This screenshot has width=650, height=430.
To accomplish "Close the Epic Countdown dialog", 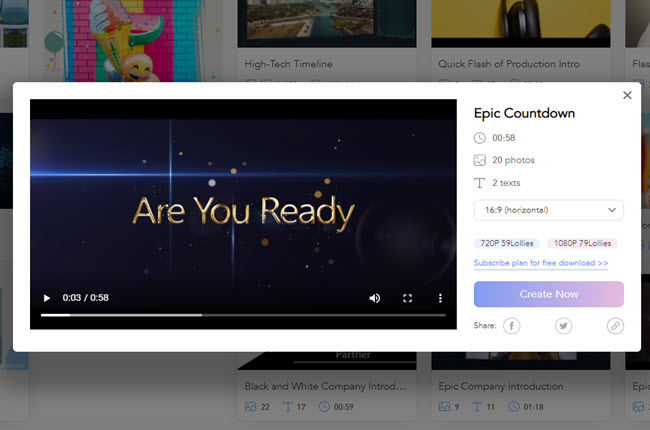I will [x=627, y=95].
